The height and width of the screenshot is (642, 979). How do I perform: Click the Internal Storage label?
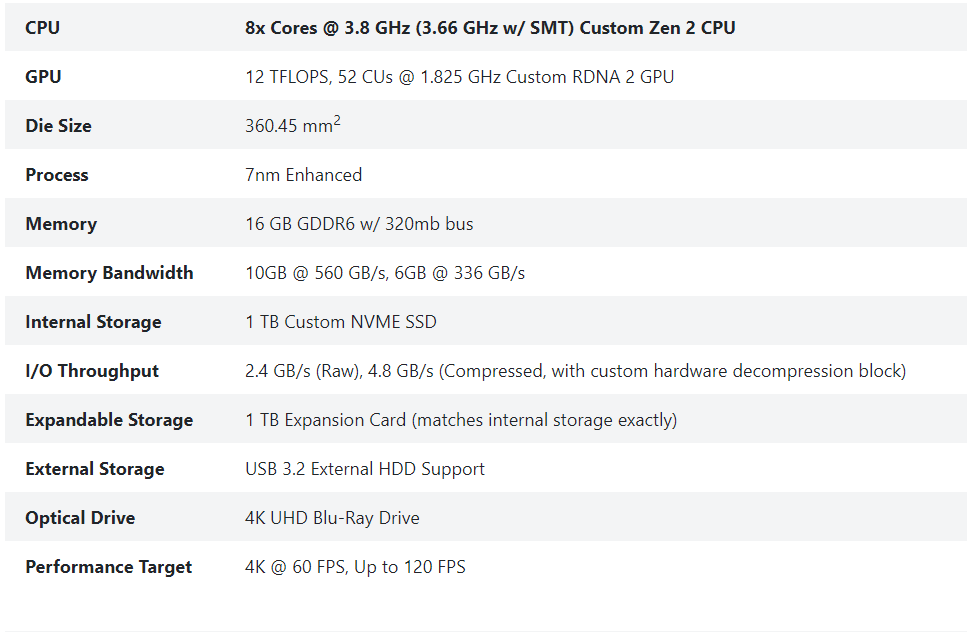coord(93,322)
